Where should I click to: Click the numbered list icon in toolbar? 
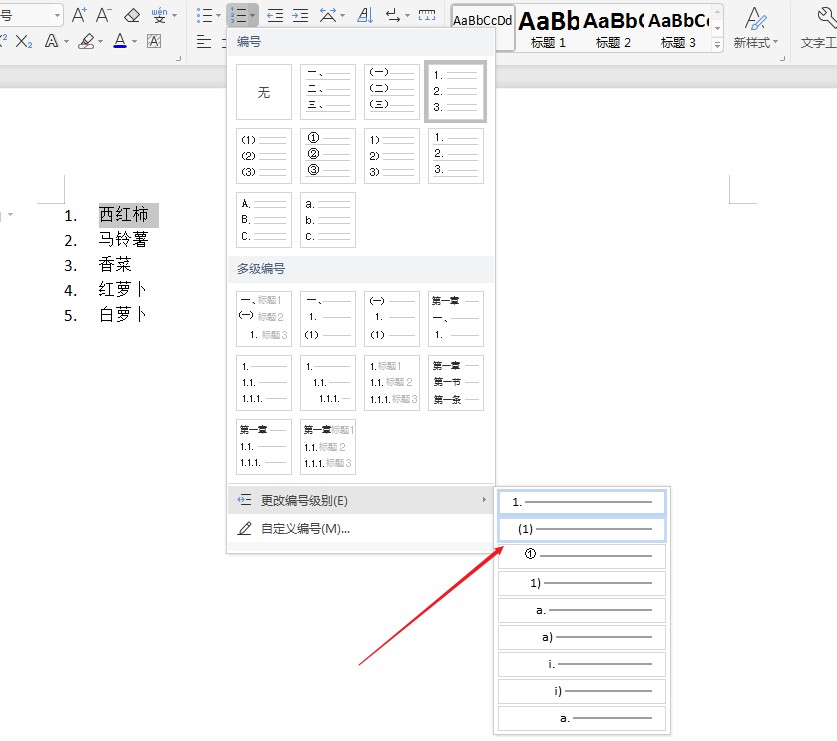pyautogui.click(x=238, y=15)
